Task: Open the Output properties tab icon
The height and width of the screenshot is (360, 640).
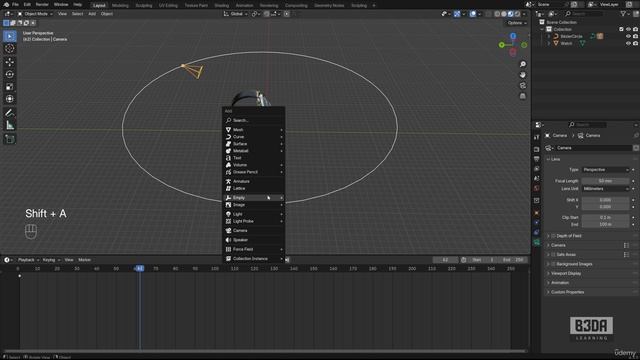Action: click(537, 159)
